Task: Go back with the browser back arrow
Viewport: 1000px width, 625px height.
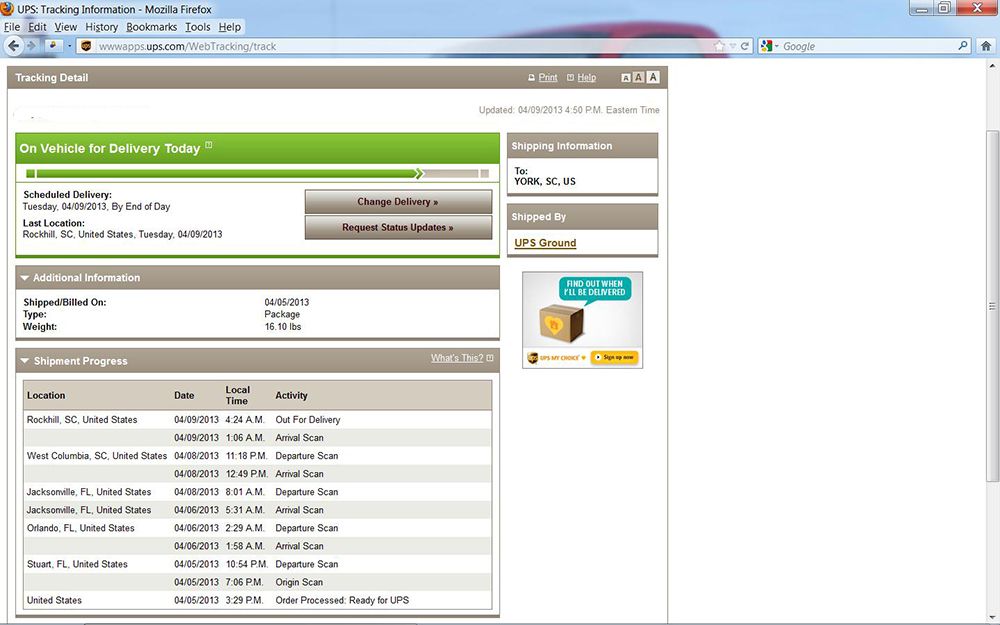Action: point(13,46)
